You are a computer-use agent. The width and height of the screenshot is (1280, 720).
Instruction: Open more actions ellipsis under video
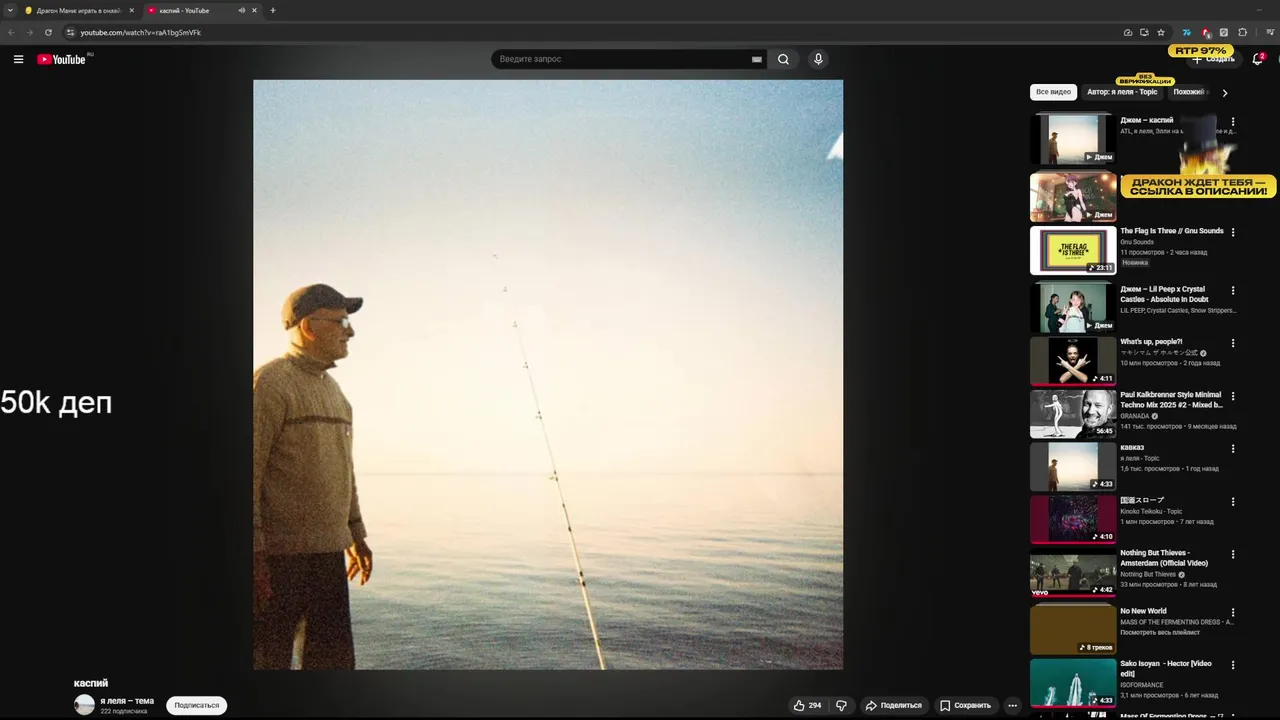1012,705
